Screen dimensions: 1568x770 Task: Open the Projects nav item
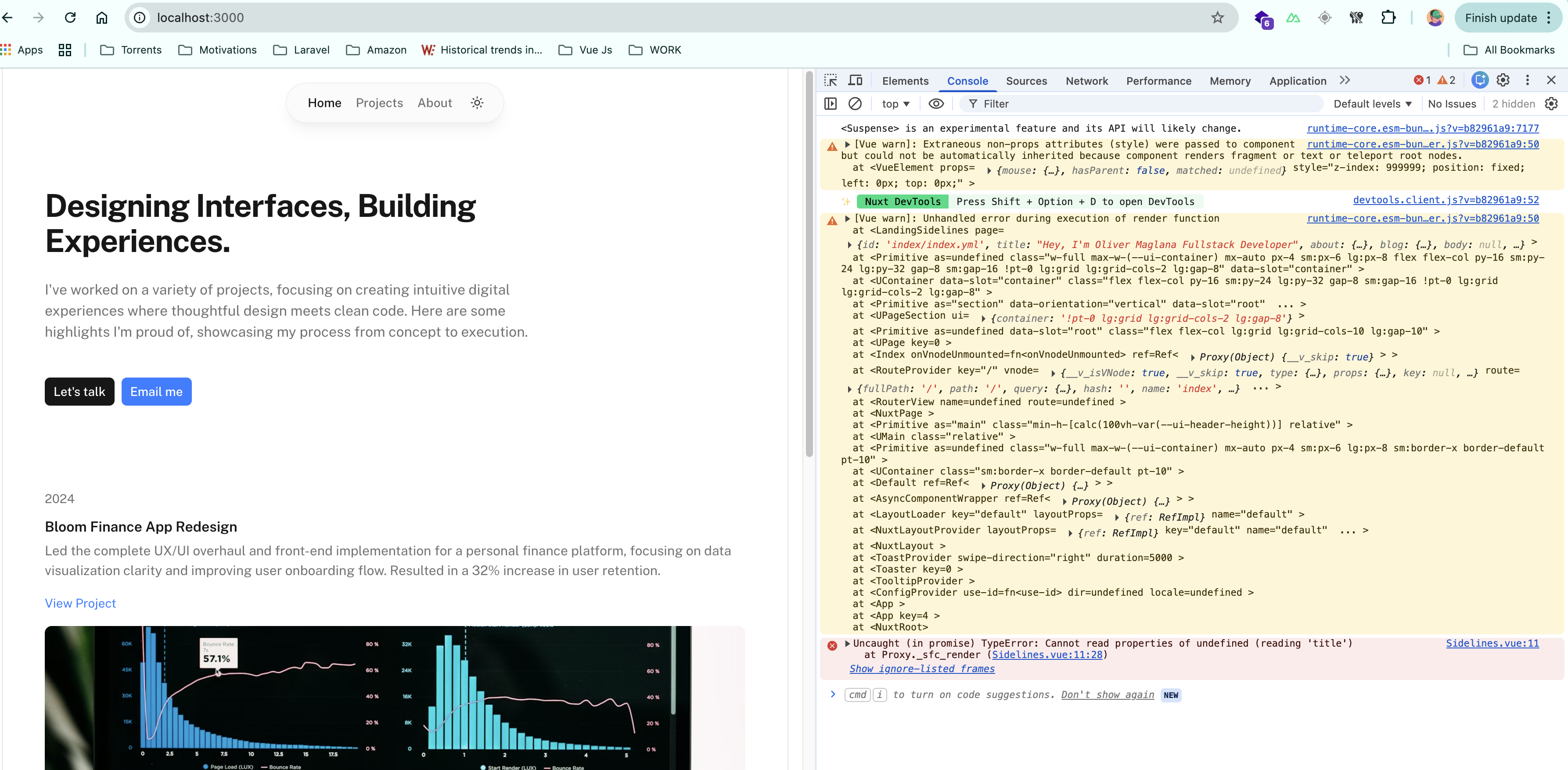[x=379, y=103]
